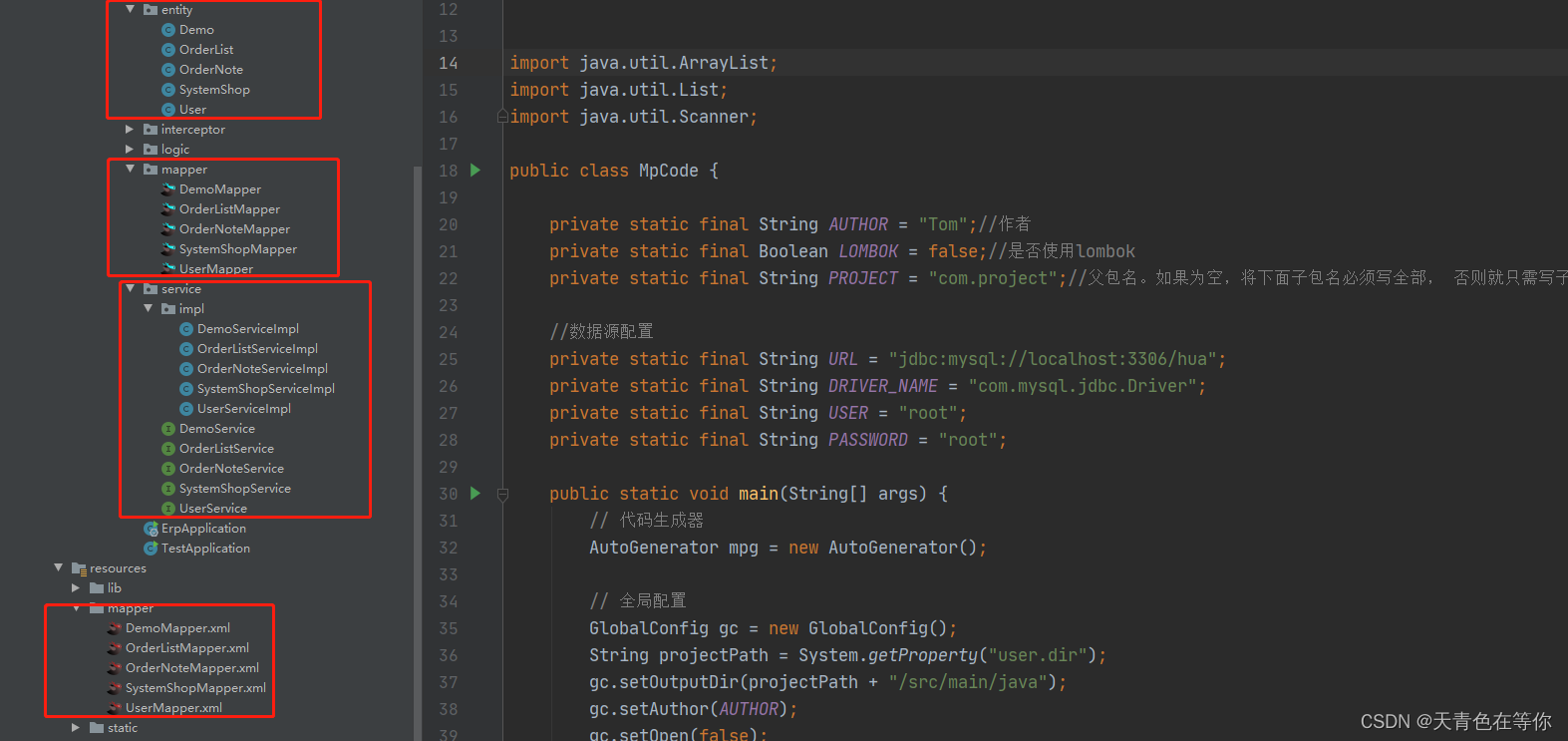Click the jdbc:mysql URL string
The height and width of the screenshot is (741, 1568).
[x=1053, y=359]
